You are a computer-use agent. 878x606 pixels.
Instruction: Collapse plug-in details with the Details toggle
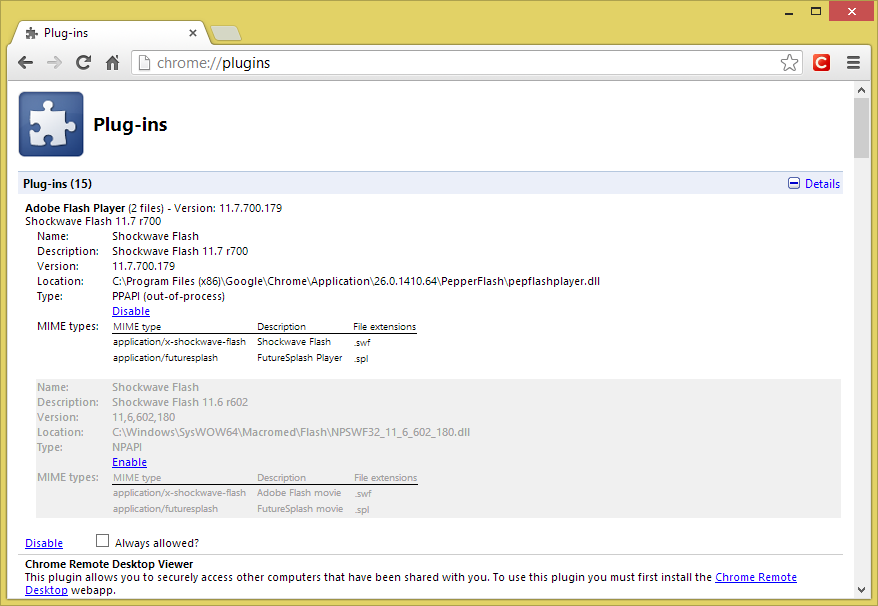tap(814, 184)
